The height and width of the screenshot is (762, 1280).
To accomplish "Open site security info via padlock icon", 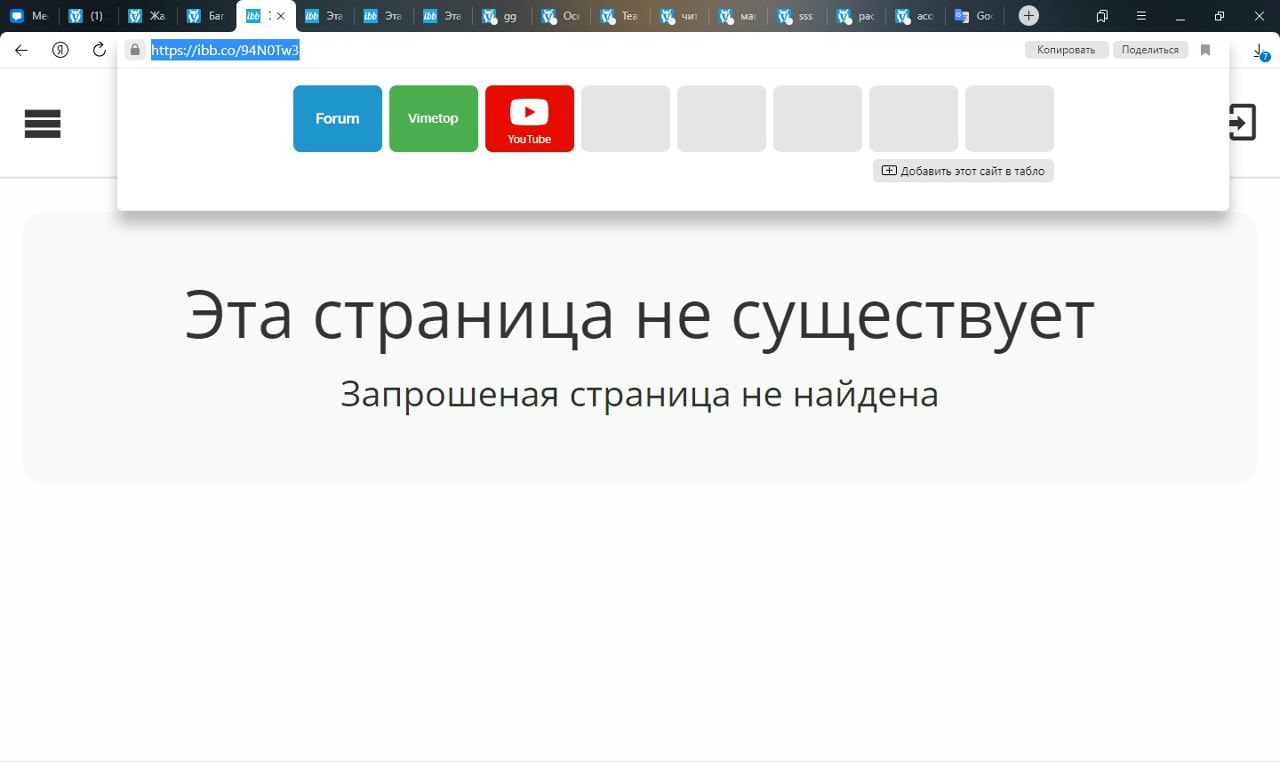I will (134, 49).
